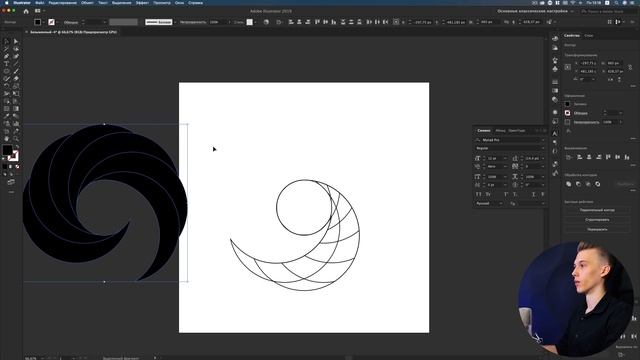Click Параллельный контур quick action button
Image resolution: width=640 pixels, height=360 pixels.
[597, 210]
